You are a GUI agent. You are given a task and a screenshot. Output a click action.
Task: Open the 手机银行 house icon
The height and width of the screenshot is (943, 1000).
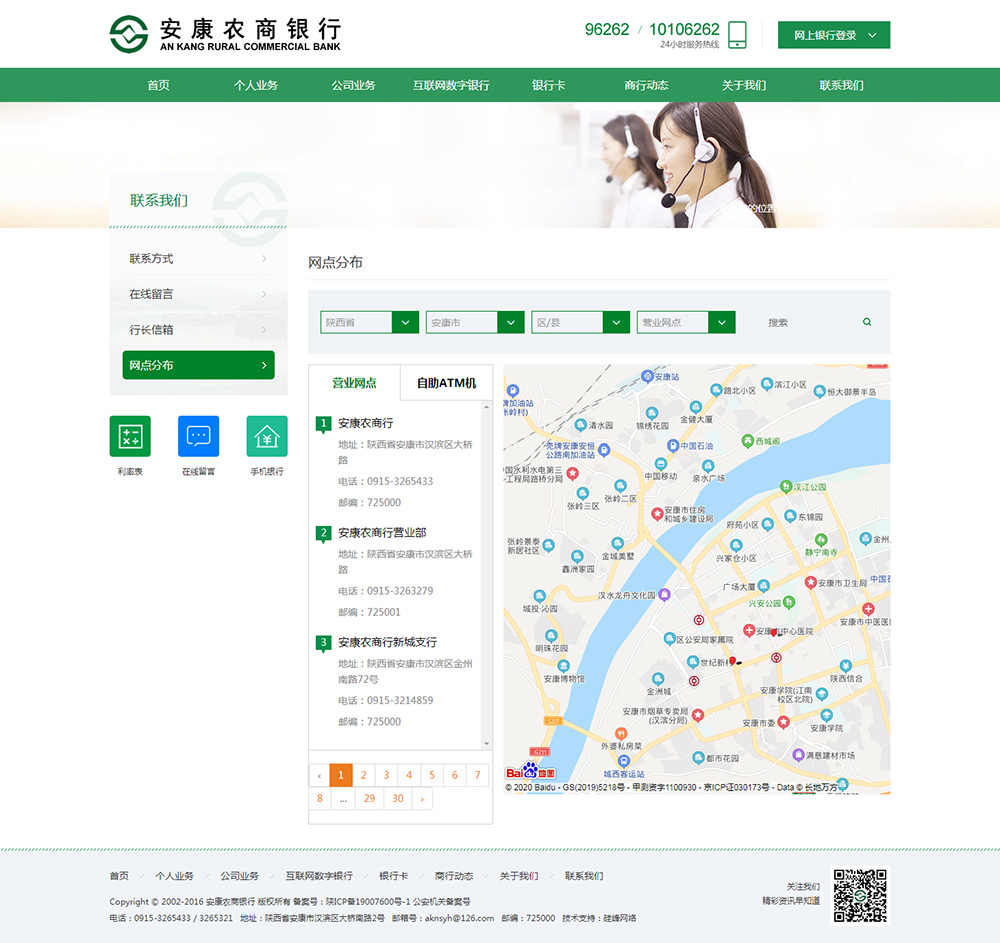(x=267, y=436)
